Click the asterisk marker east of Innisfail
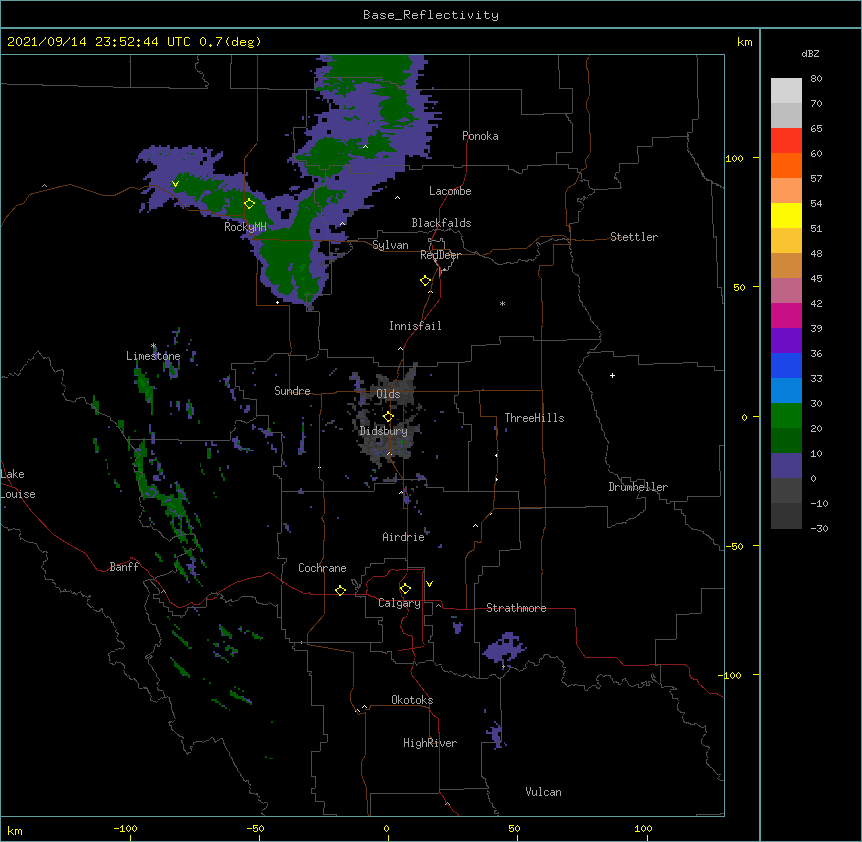The image size is (862, 842). click(x=502, y=304)
